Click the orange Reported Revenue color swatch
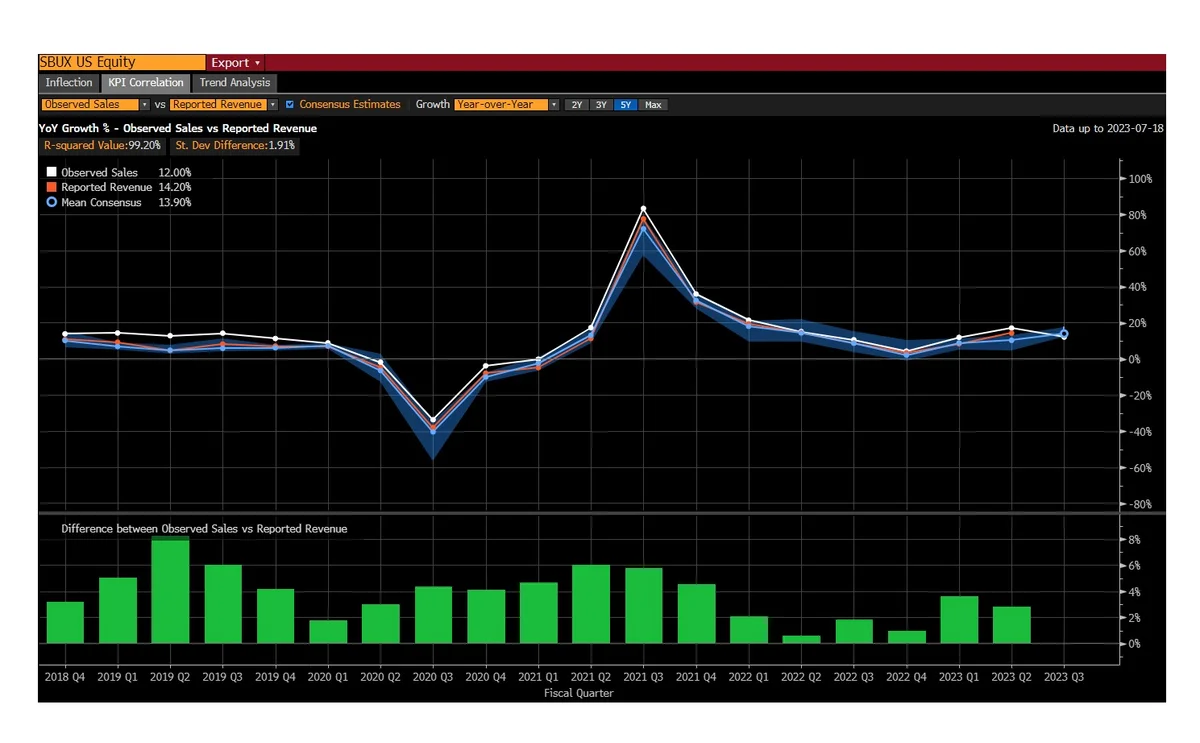 click(51, 187)
